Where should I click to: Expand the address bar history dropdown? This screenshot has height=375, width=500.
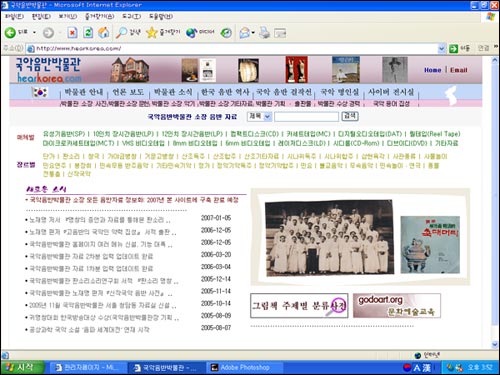442,49
